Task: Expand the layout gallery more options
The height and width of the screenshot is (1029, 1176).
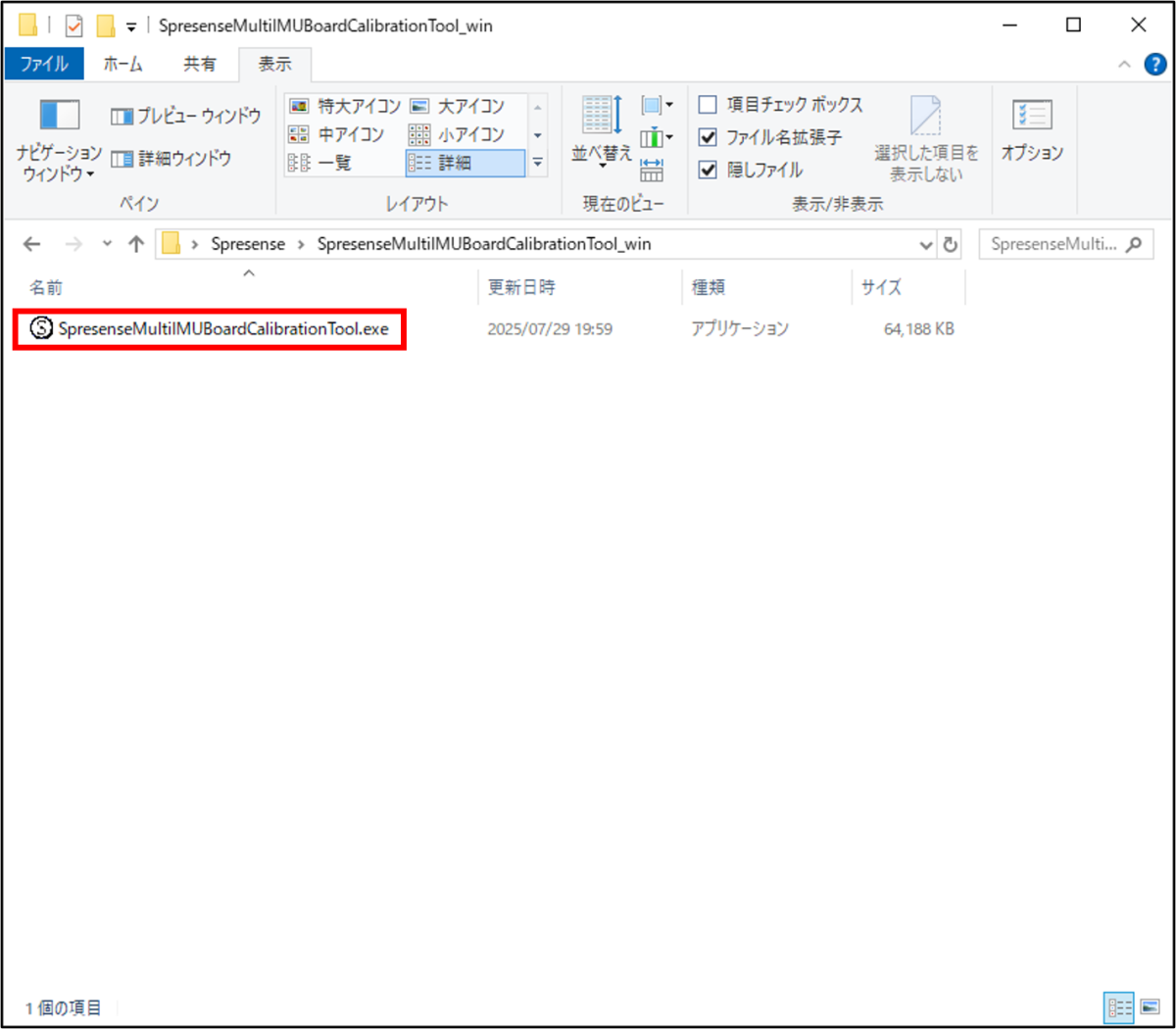Action: point(538,163)
